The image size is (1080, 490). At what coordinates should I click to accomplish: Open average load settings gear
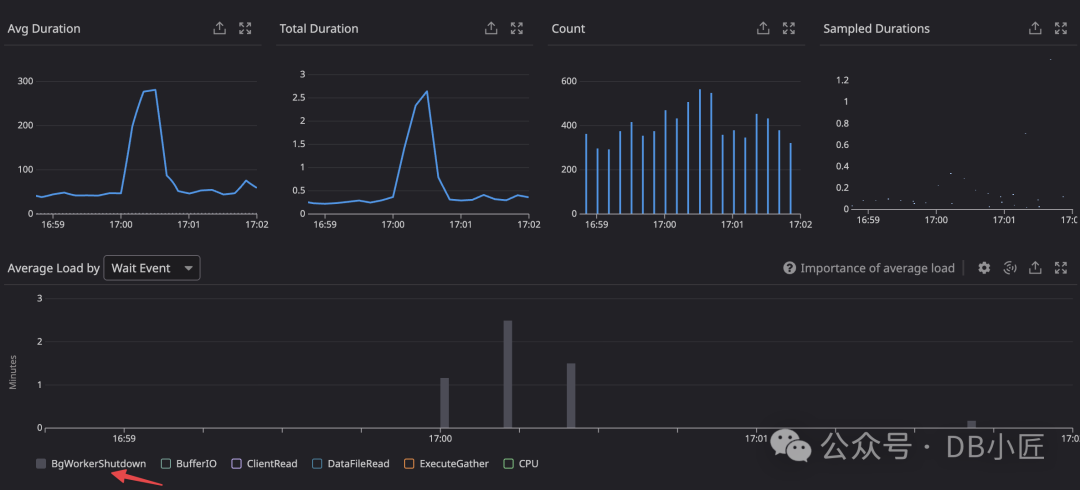pos(984,268)
